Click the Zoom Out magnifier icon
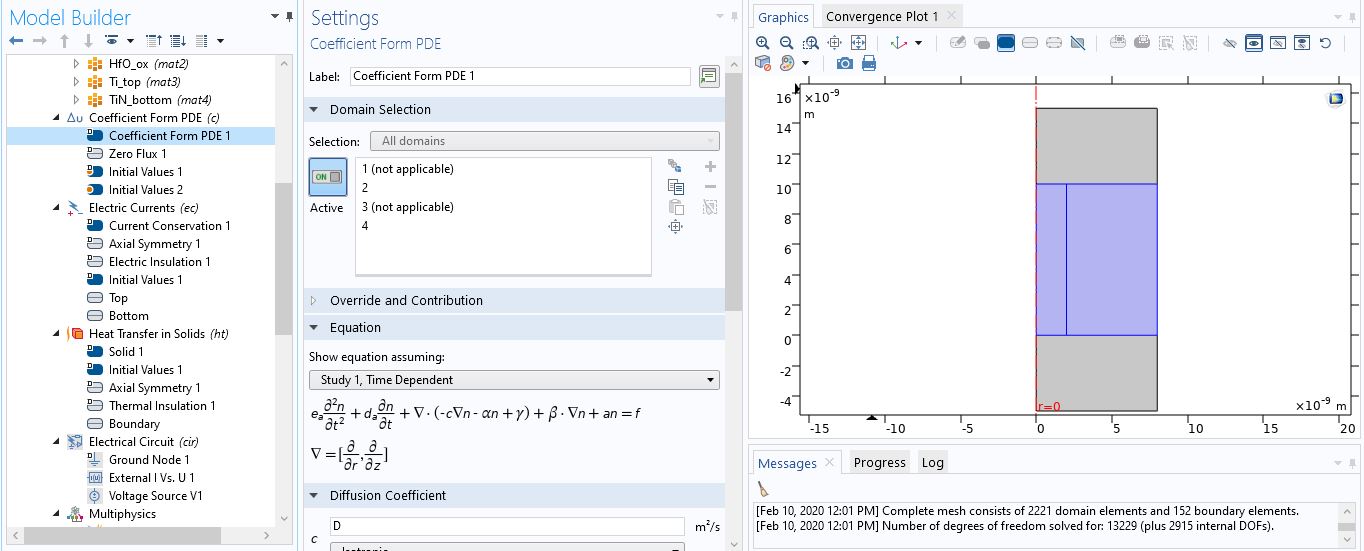Viewport: 1364px width, 551px height. click(x=786, y=43)
